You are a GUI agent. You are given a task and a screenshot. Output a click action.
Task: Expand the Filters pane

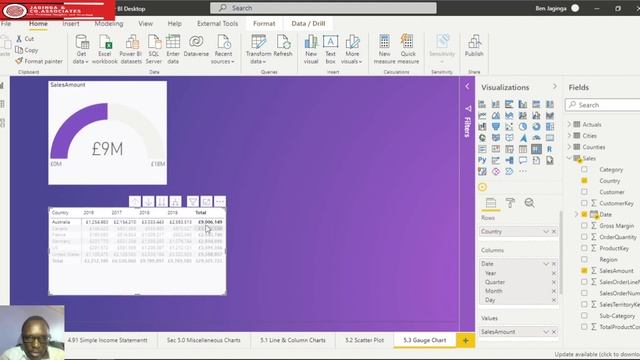(x=467, y=86)
